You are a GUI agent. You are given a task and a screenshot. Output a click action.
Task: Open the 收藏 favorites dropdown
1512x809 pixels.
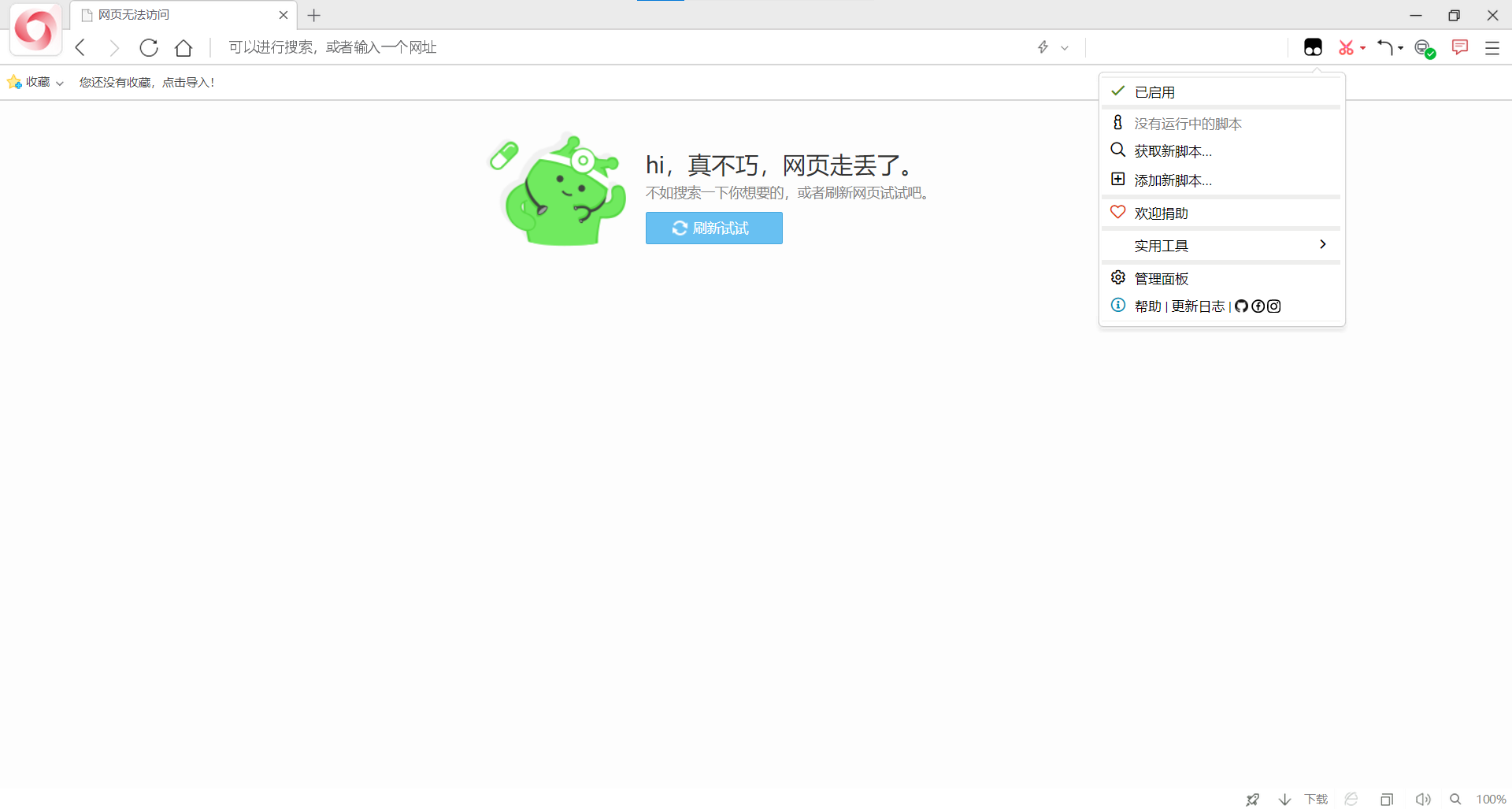pyautogui.click(x=35, y=82)
